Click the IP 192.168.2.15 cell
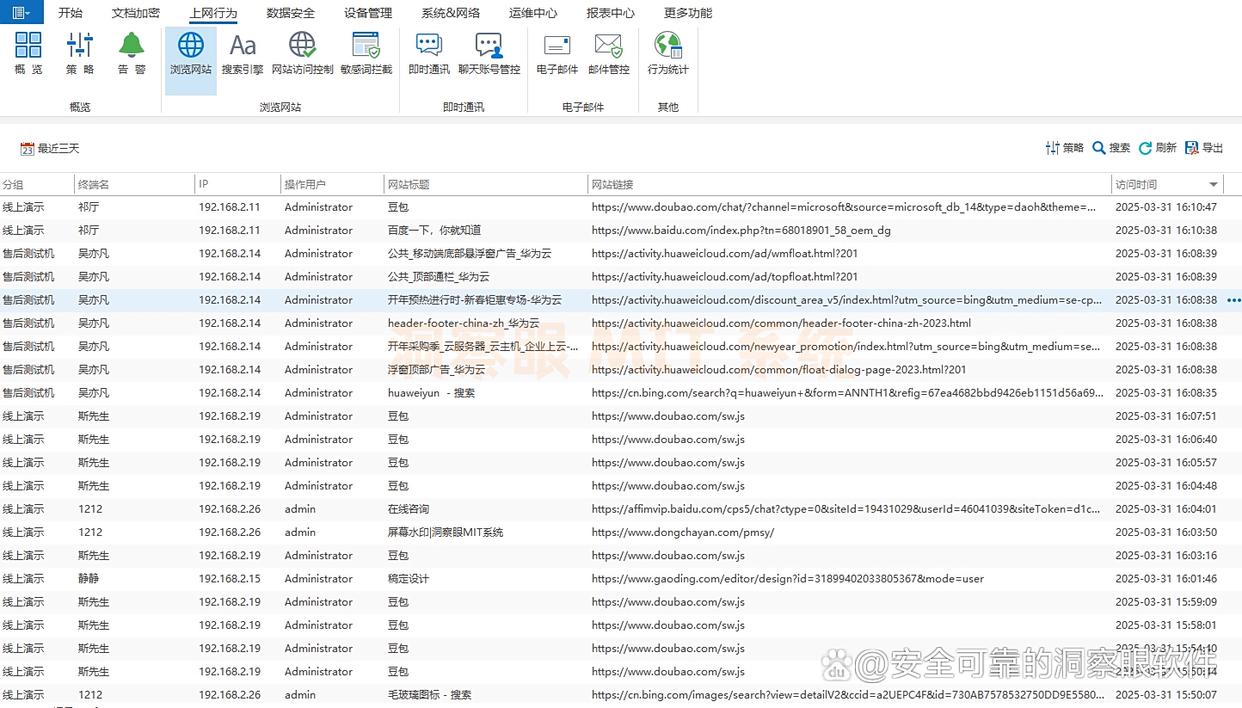1242x708 pixels. pyautogui.click(x=229, y=579)
